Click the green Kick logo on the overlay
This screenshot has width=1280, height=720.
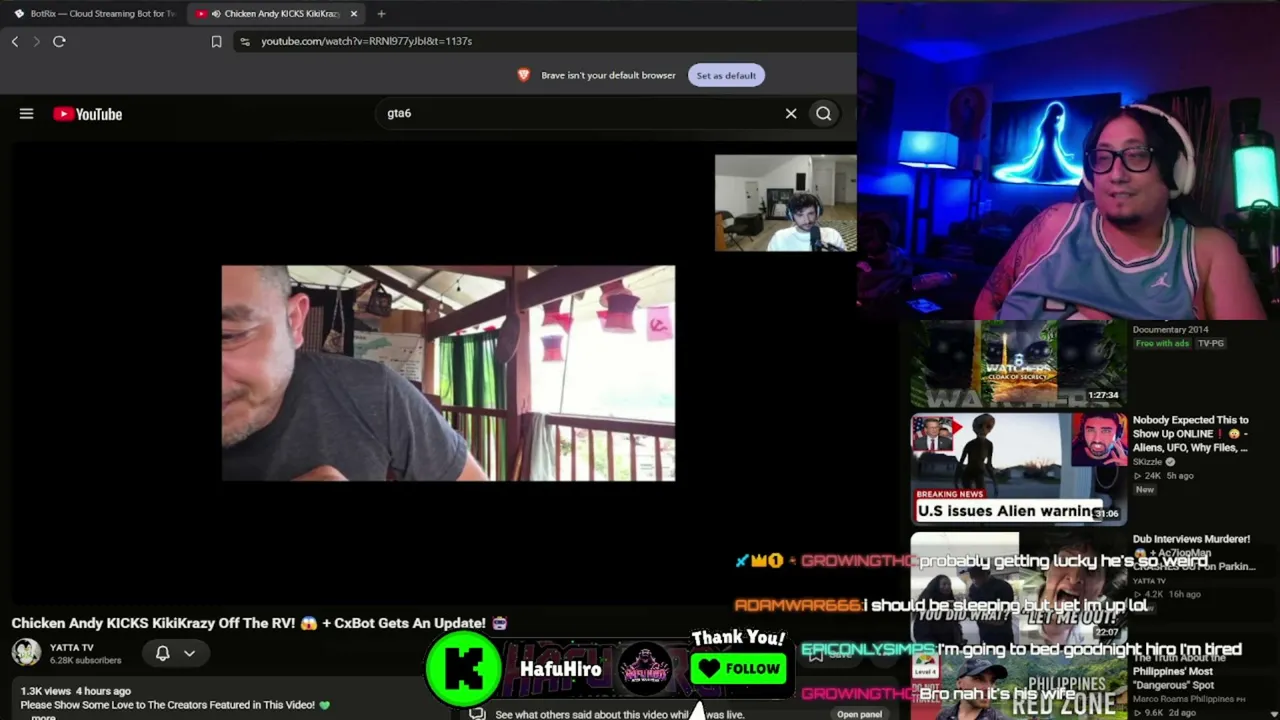pyautogui.click(x=464, y=667)
